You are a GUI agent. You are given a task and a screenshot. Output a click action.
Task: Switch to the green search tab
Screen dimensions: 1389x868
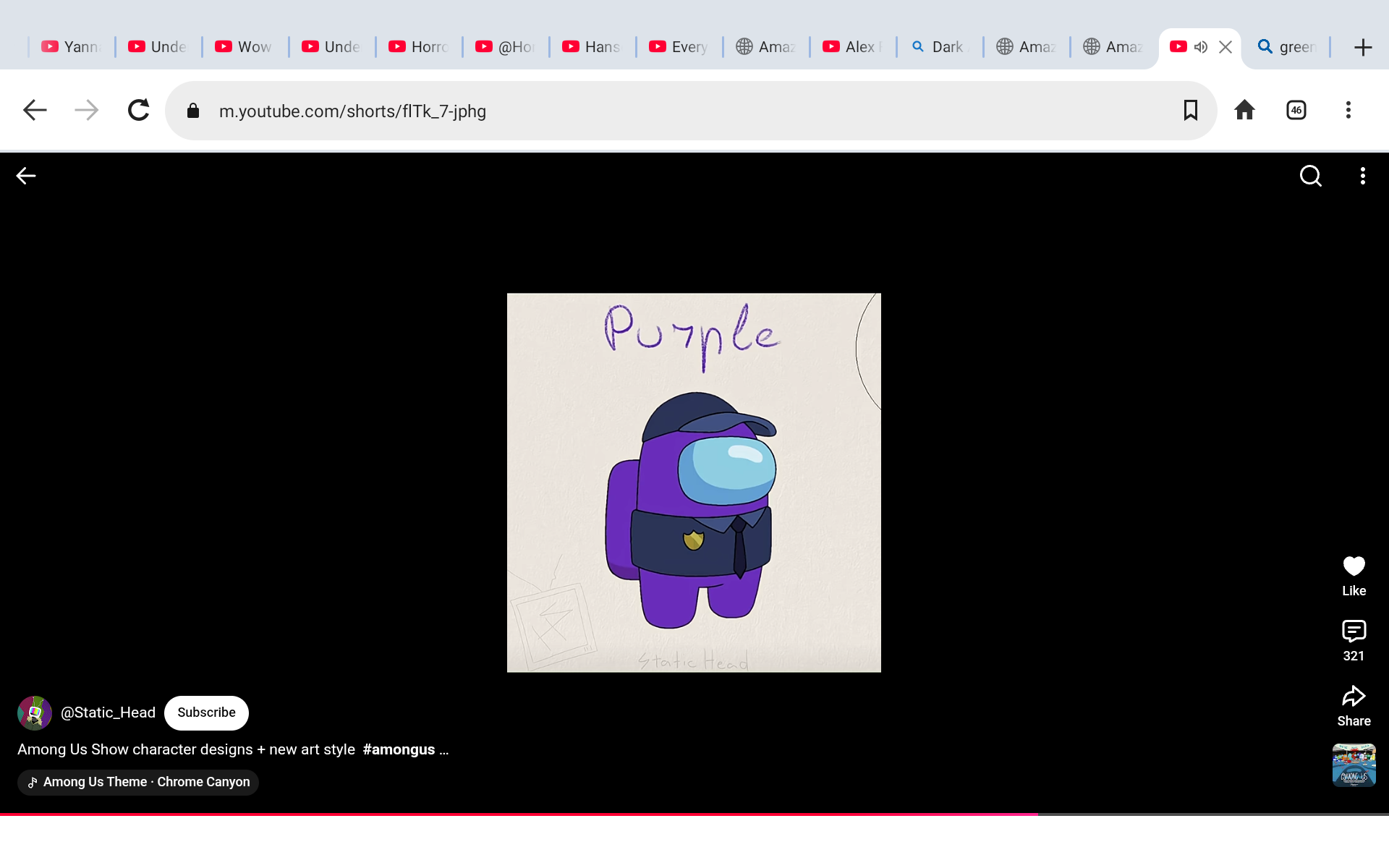pos(1286,47)
